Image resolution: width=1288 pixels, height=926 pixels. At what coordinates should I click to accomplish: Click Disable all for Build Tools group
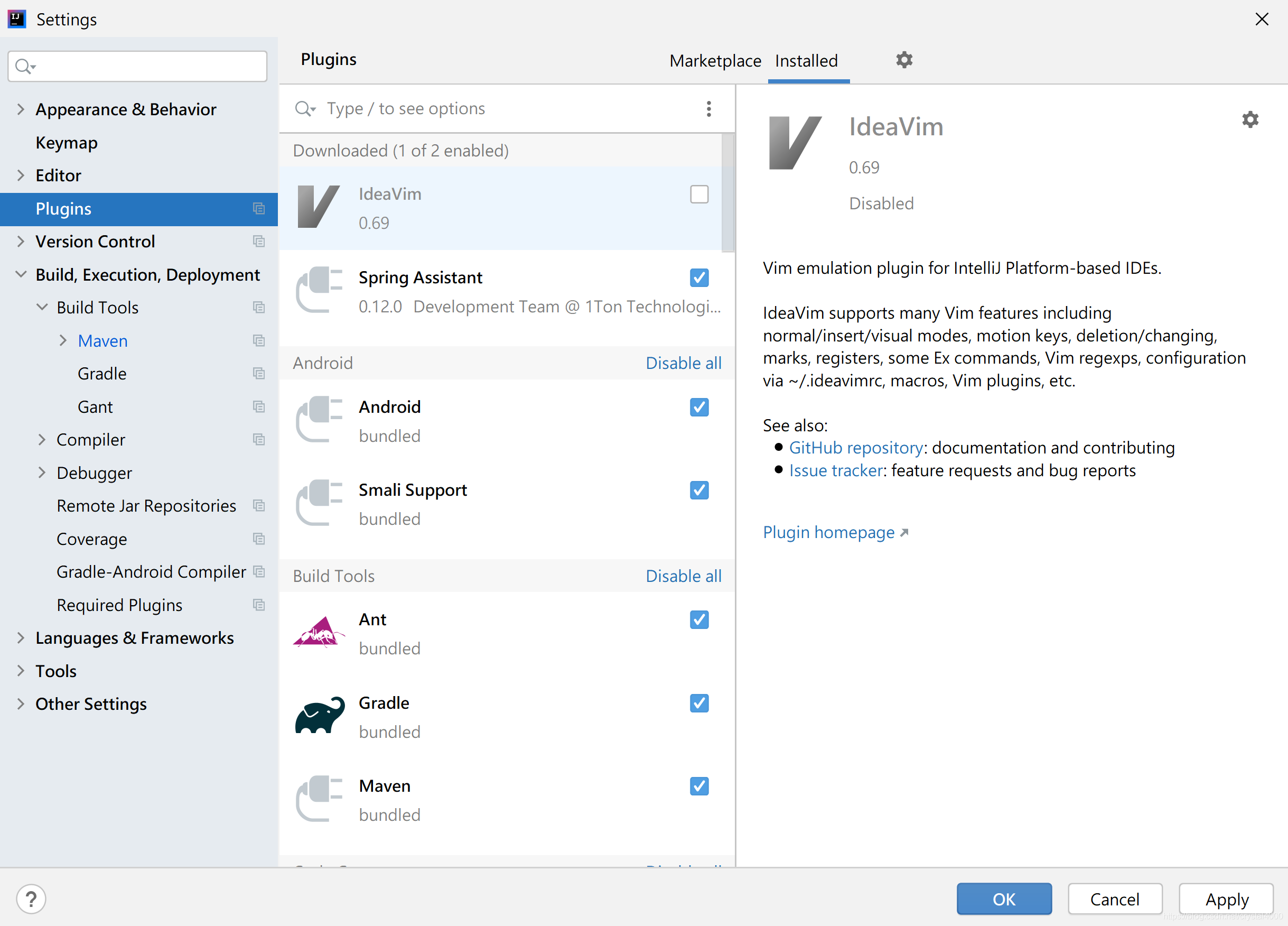pos(683,576)
